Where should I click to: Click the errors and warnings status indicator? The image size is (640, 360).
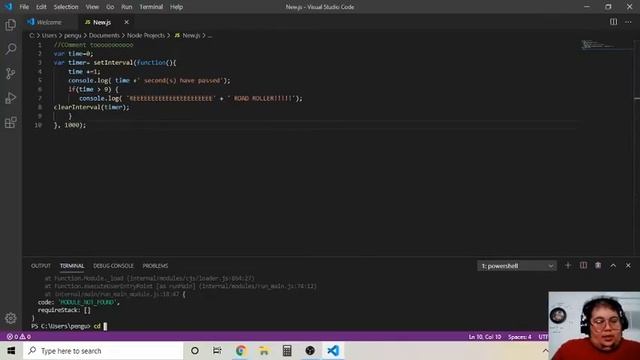[x=19, y=337]
